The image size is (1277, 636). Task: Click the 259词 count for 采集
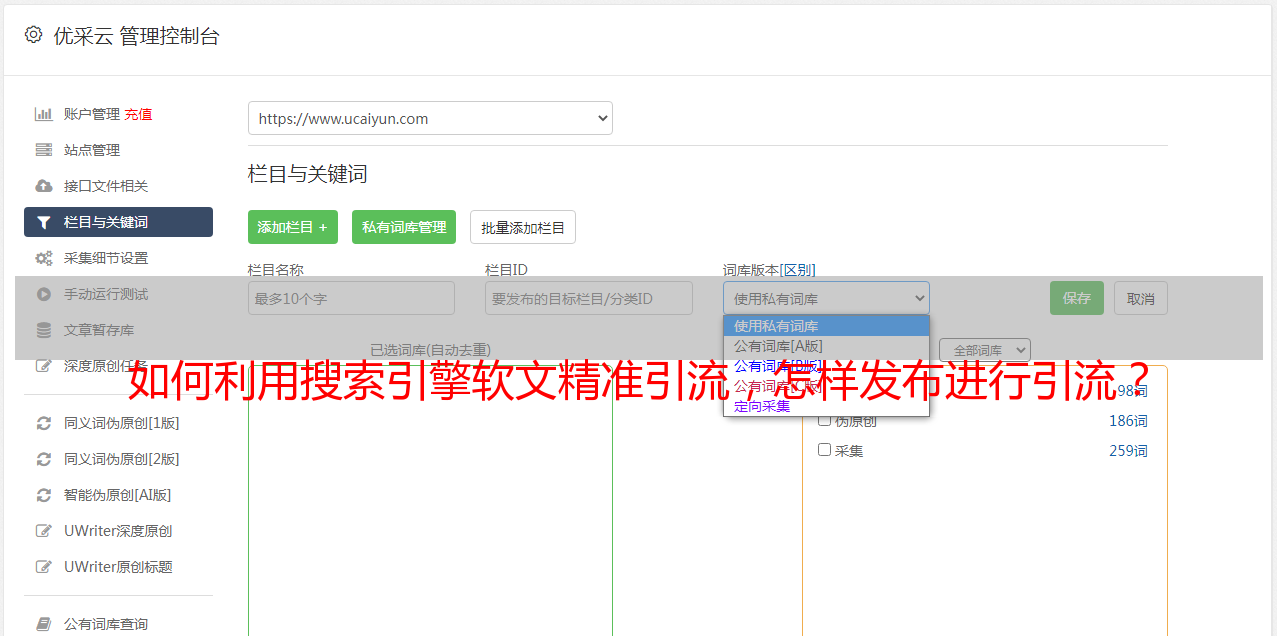[1128, 451]
